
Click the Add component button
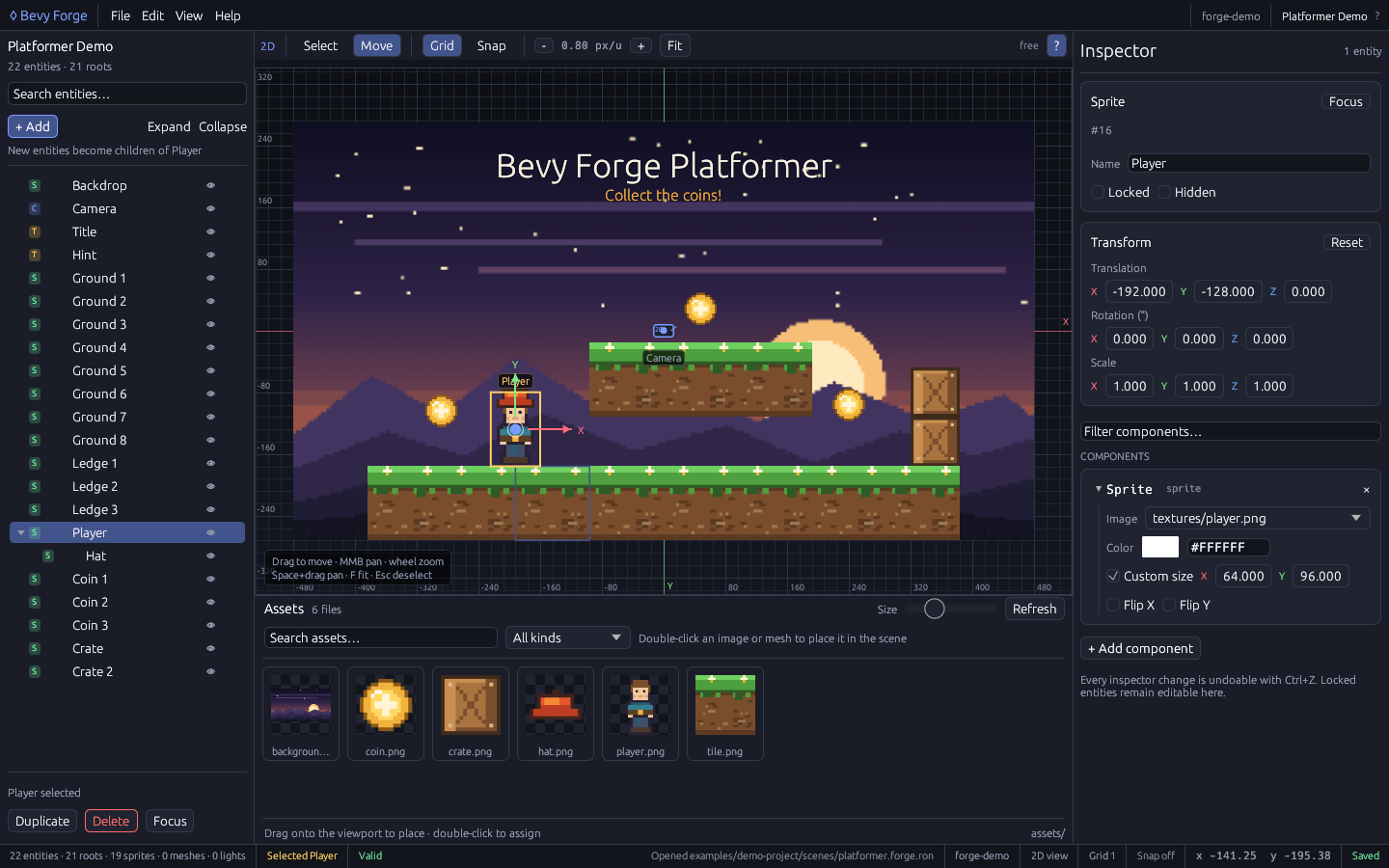(1140, 648)
